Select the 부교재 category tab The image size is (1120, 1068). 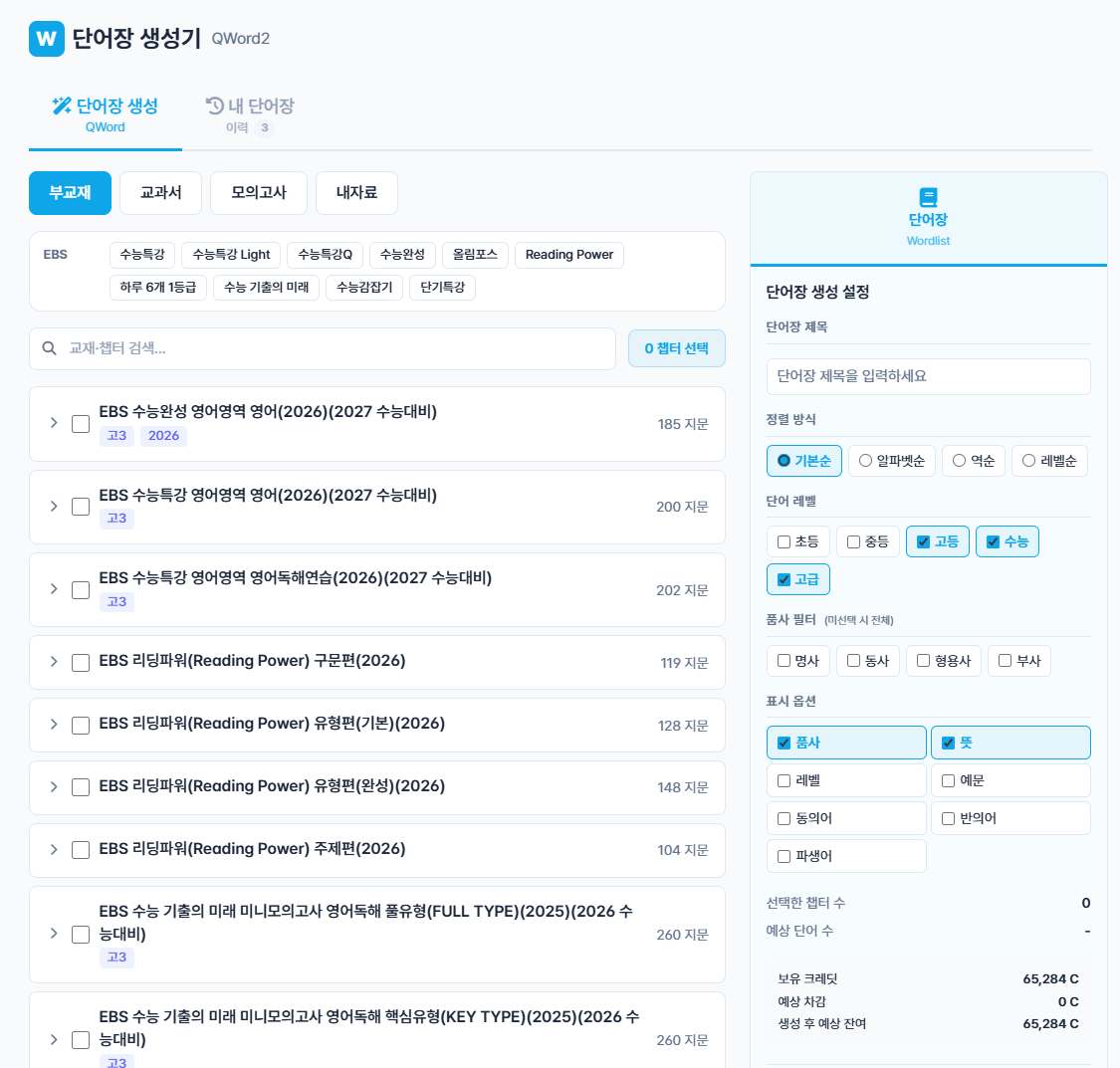tap(70, 193)
